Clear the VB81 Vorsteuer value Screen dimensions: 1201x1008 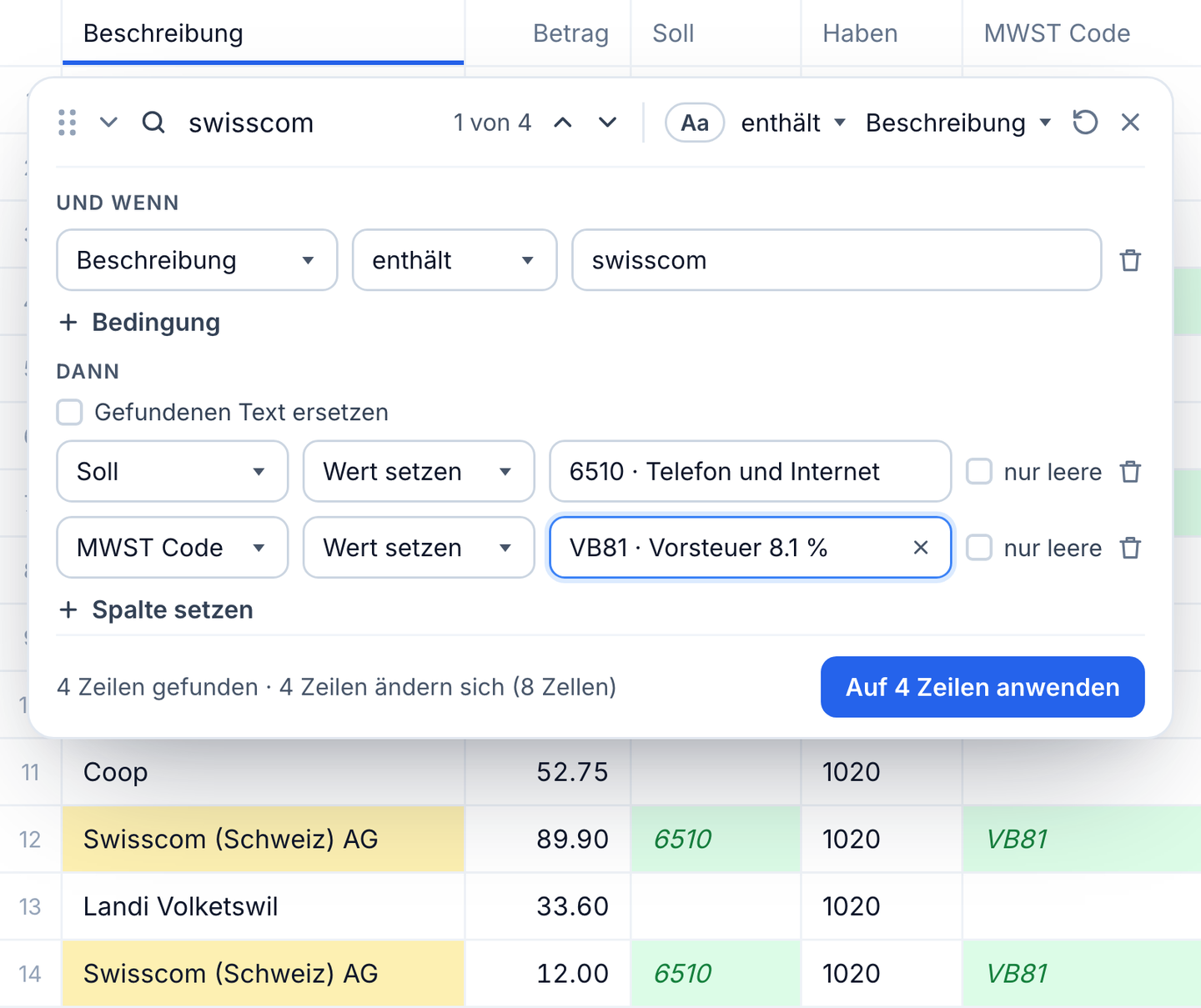pos(921,548)
